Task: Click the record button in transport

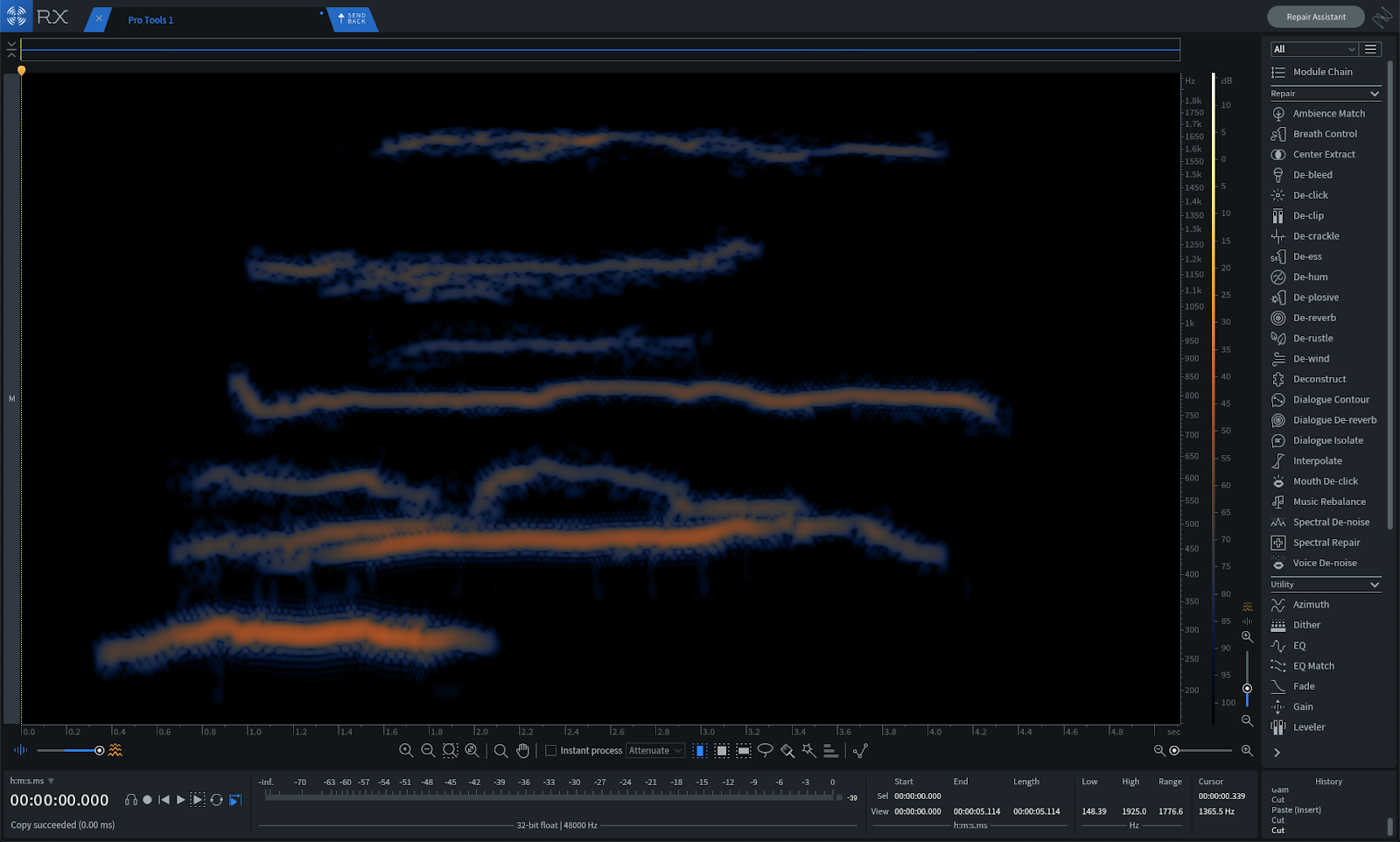Action: (147, 800)
